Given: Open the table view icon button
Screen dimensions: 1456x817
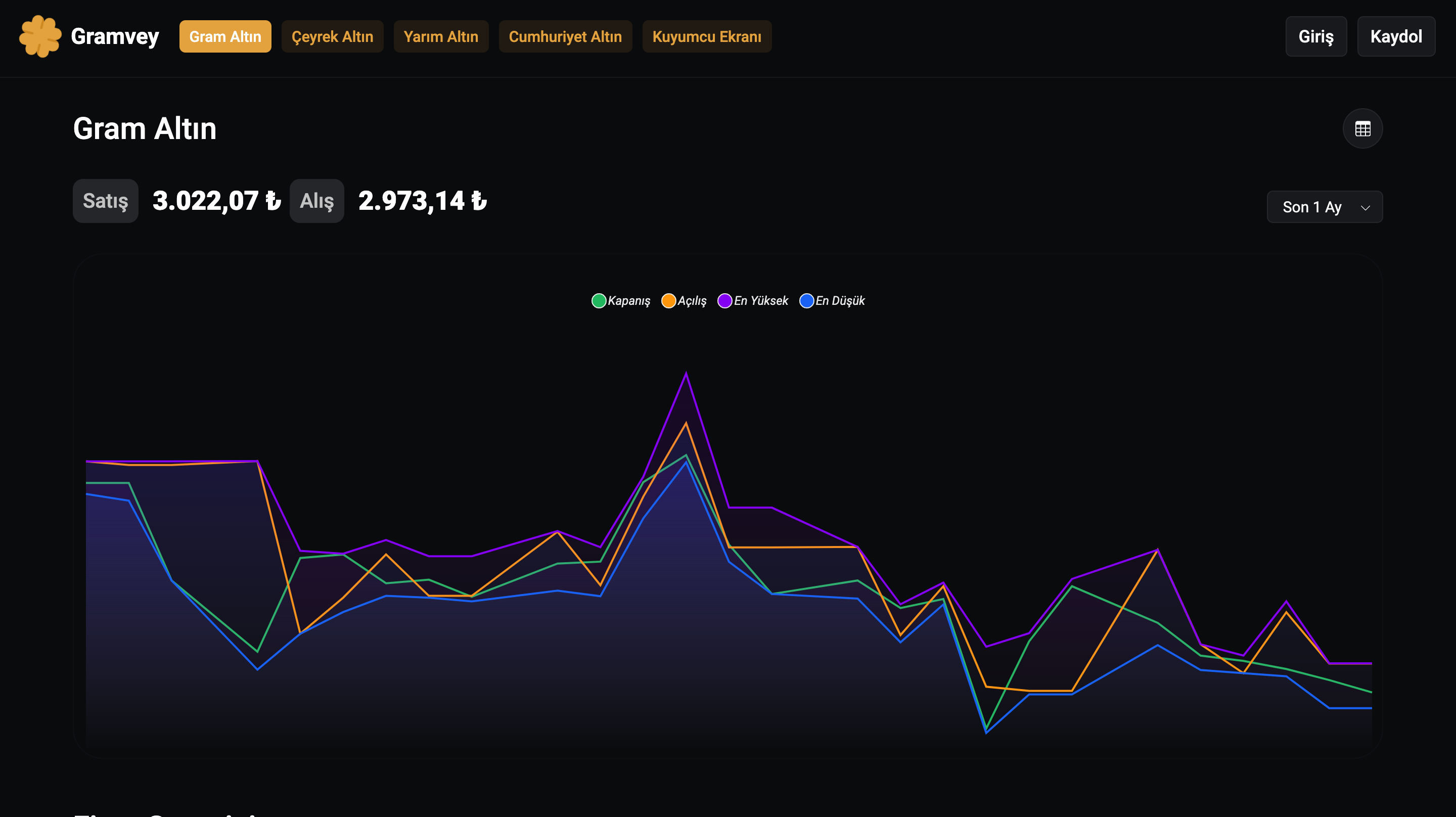Looking at the screenshot, I should tap(1362, 129).
